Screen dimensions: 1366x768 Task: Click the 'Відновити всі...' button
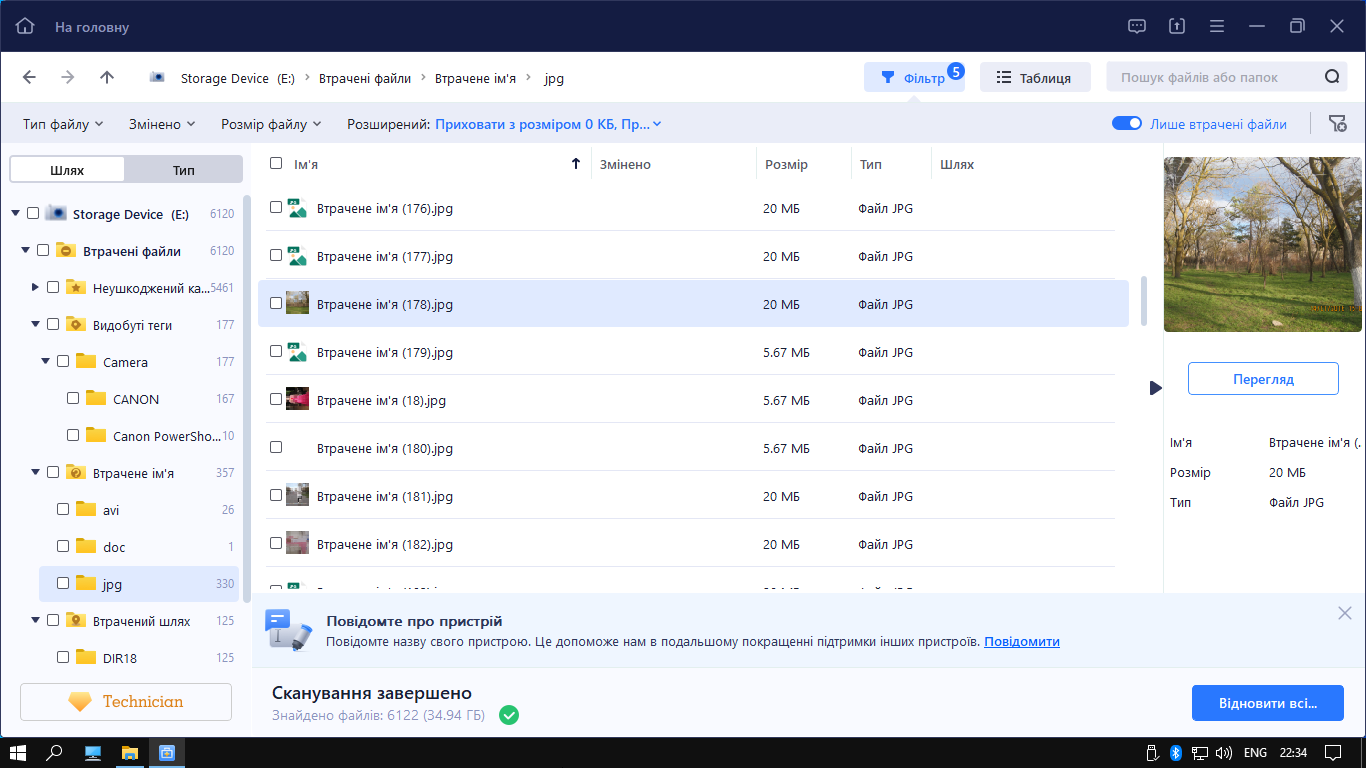1267,703
